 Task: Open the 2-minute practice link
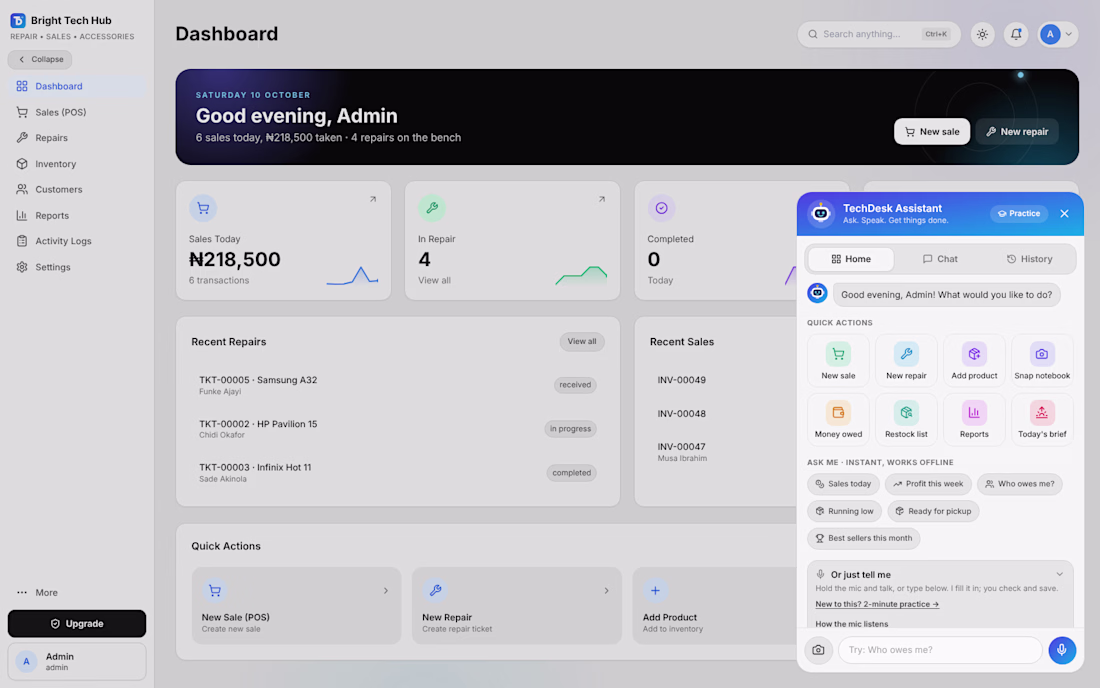point(877,604)
